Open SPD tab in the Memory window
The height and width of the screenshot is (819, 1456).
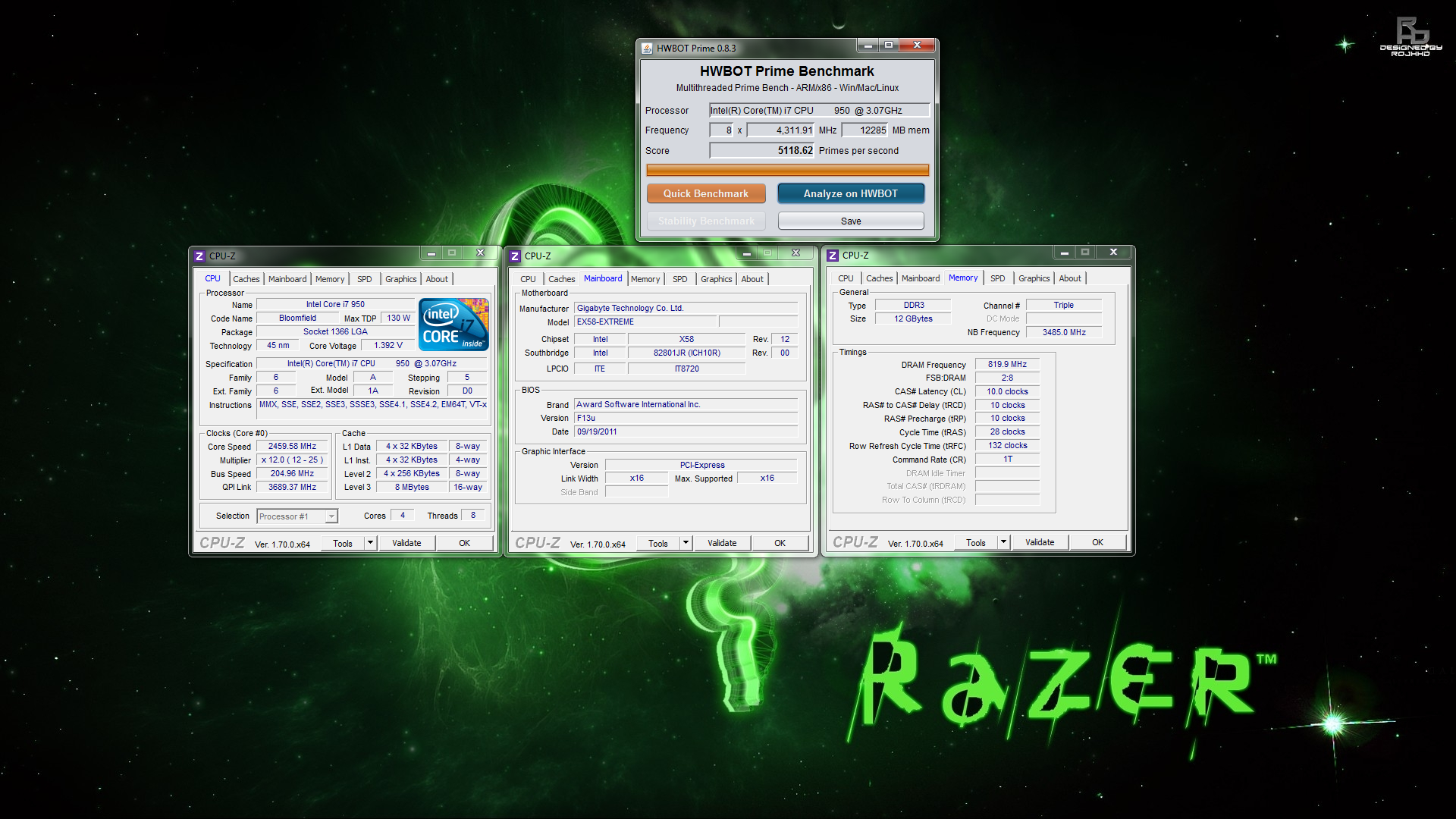998,278
